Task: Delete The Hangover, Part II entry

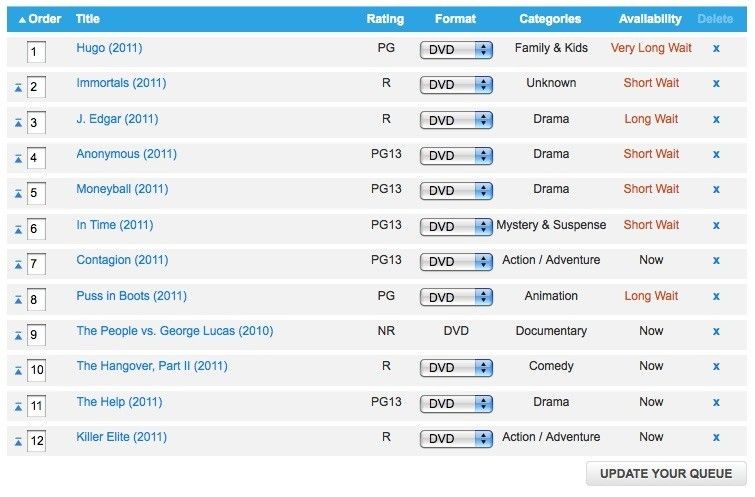Action: tap(716, 366)
